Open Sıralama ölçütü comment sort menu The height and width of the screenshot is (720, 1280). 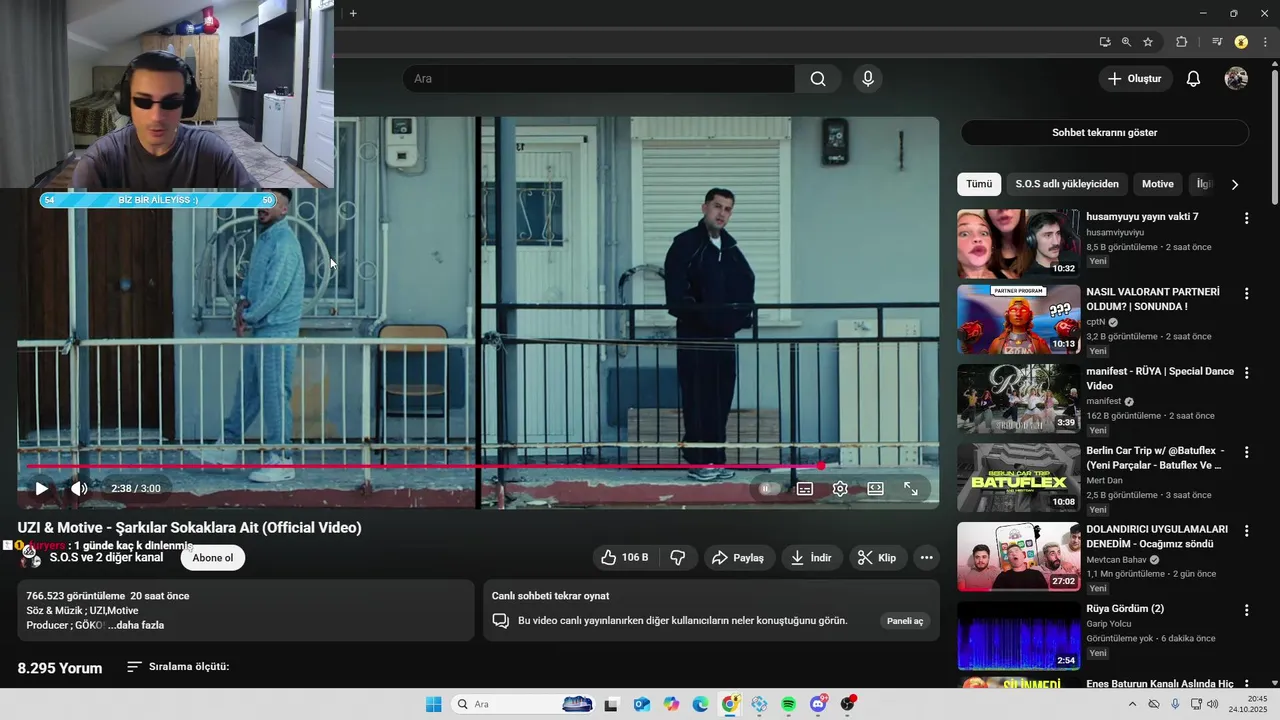(178, 666)
